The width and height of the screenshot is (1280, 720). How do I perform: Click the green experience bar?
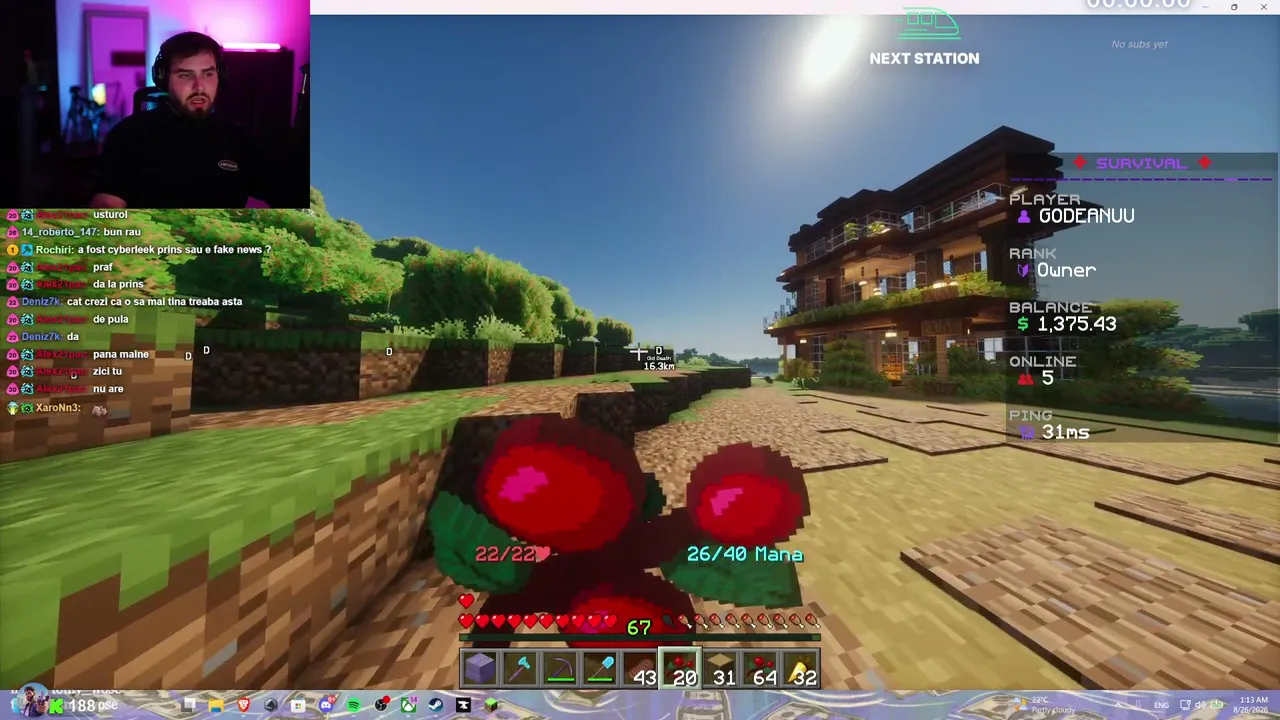coord(640,638)
